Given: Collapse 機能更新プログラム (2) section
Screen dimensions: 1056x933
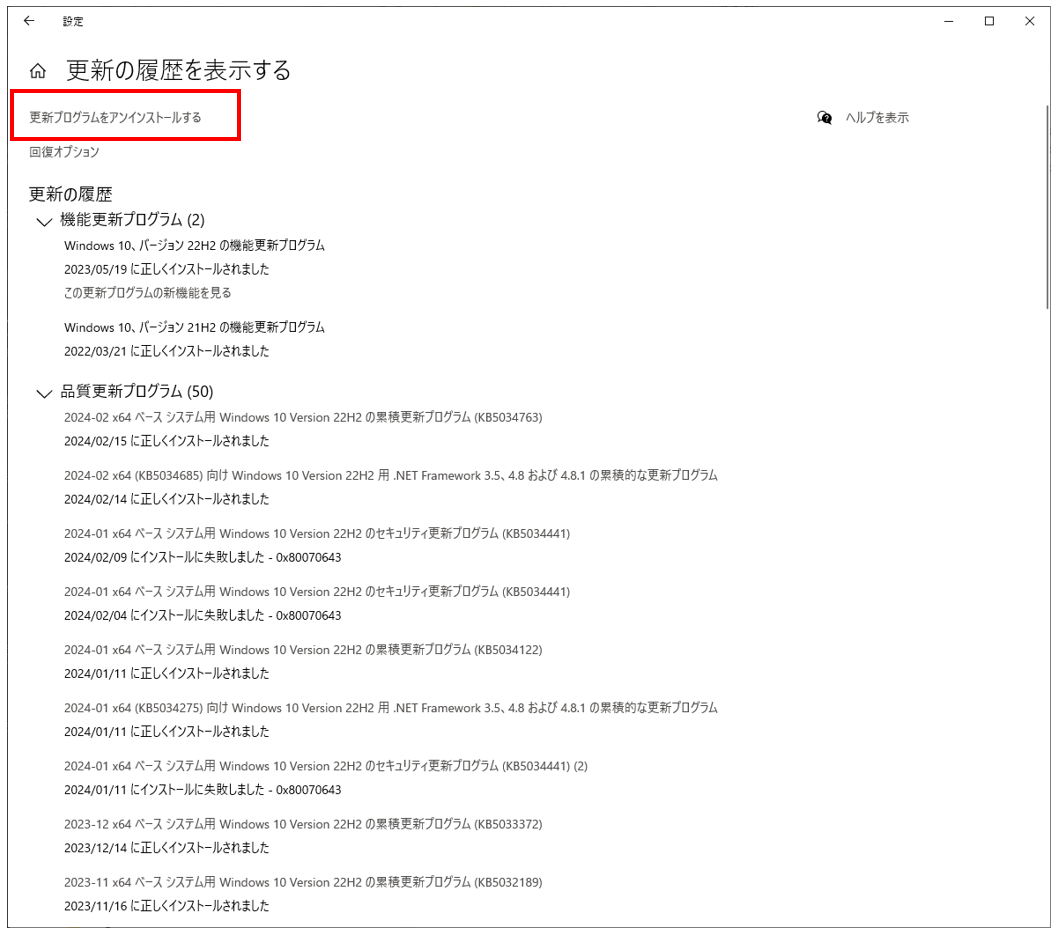Looking at the screenshot, I should pos(44,221).
